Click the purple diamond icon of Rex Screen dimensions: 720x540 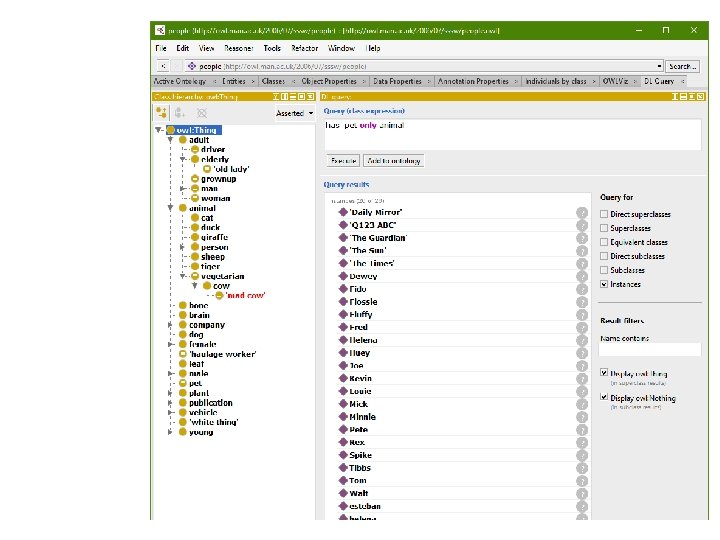pyautogui.click(x=343, y=442)
